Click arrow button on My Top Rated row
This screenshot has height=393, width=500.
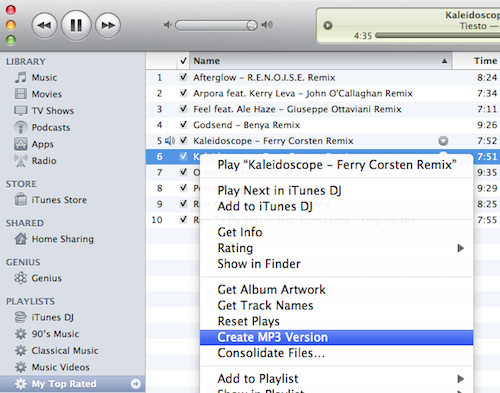pos(135,384)
